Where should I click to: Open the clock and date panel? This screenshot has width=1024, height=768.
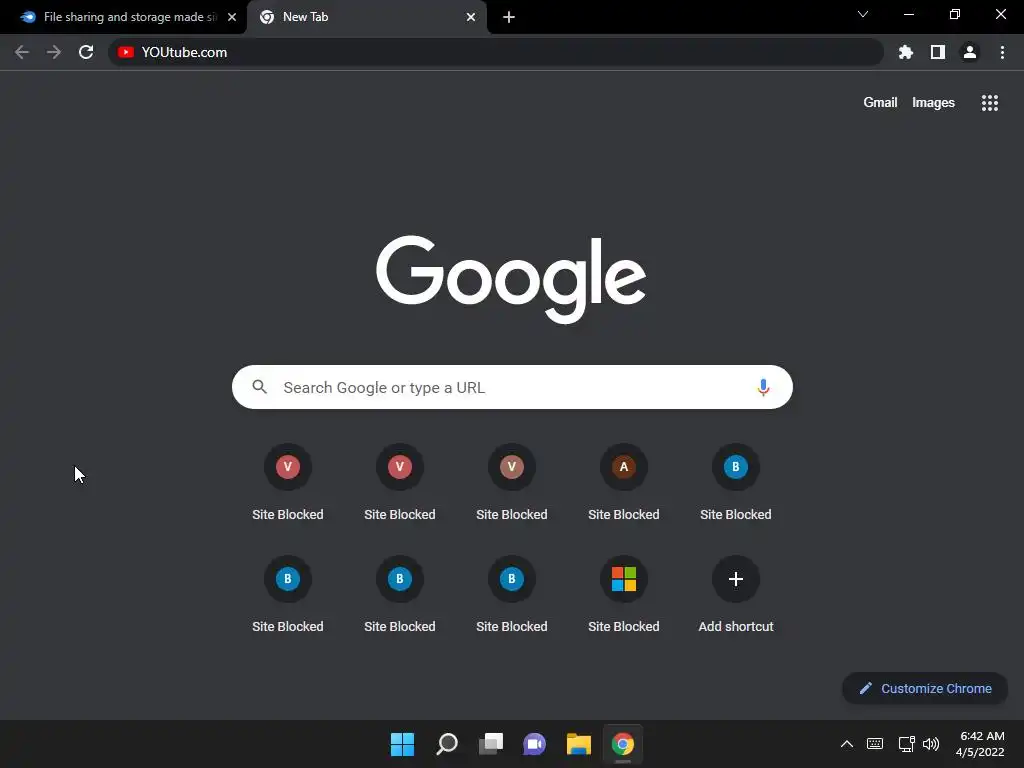tap(981, 744)
